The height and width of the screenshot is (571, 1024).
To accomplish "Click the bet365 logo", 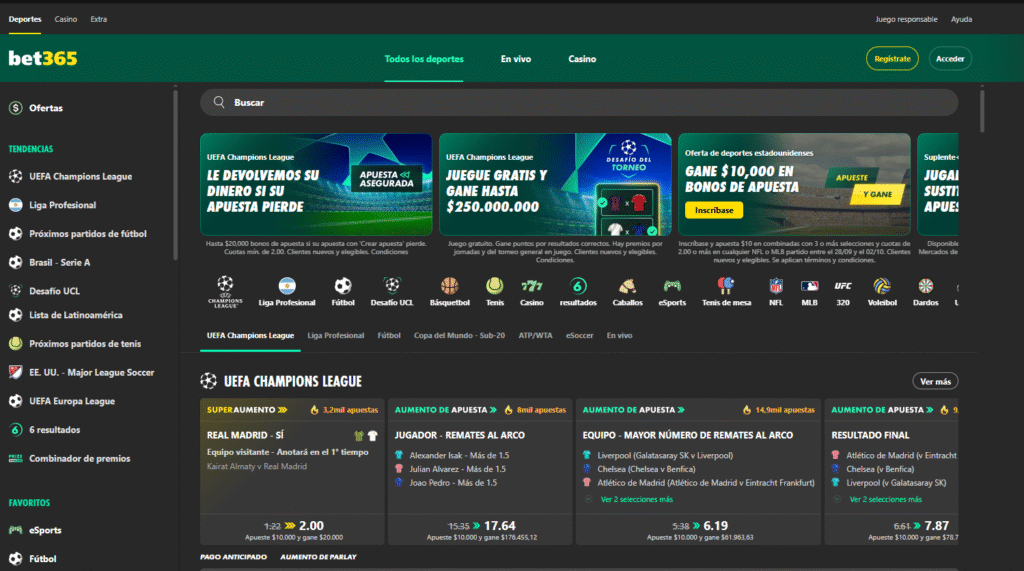I will pyautogui.click(x=42, y=58).
